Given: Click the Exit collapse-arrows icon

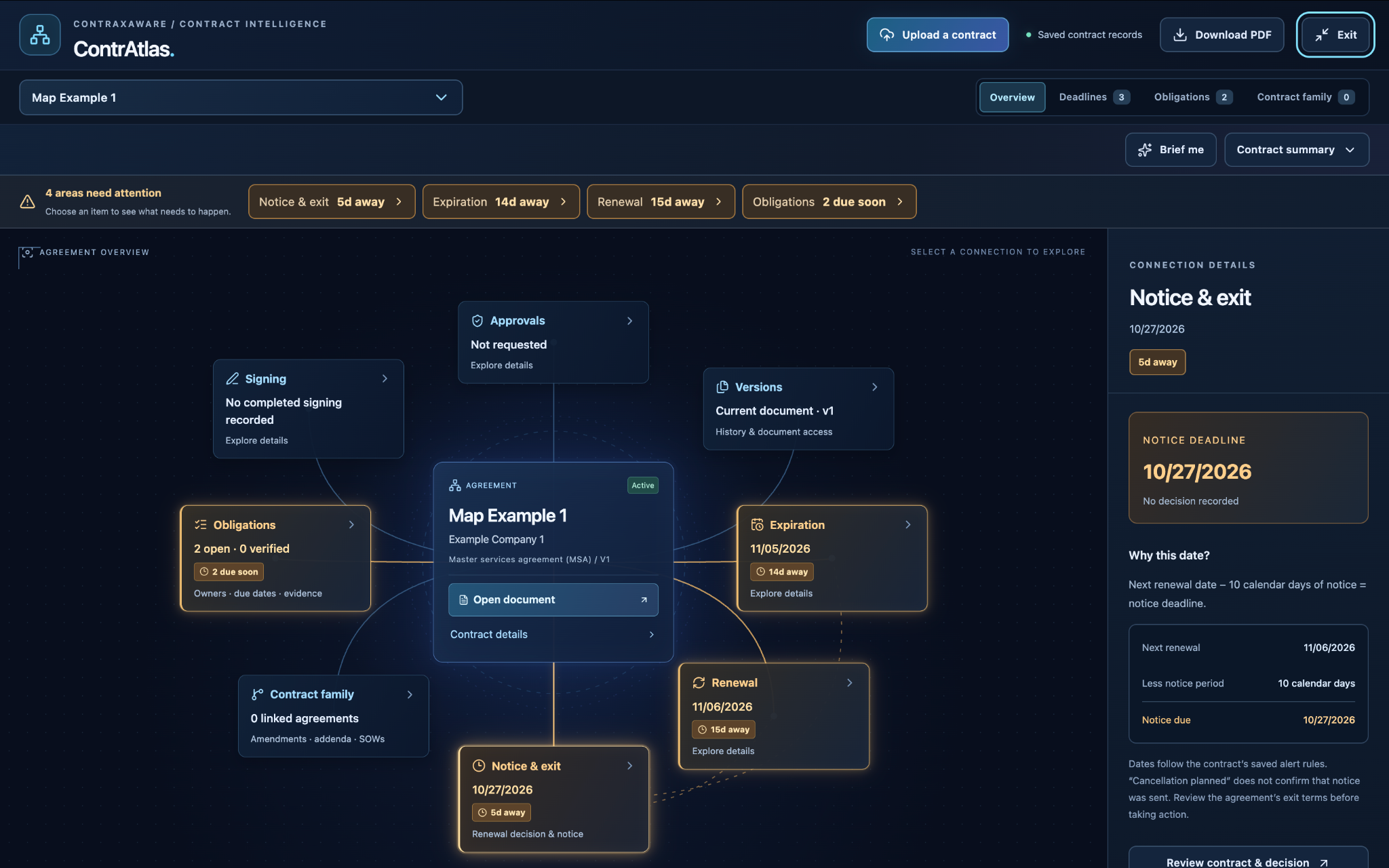Looking at the screenshot, I should 1322,35.
